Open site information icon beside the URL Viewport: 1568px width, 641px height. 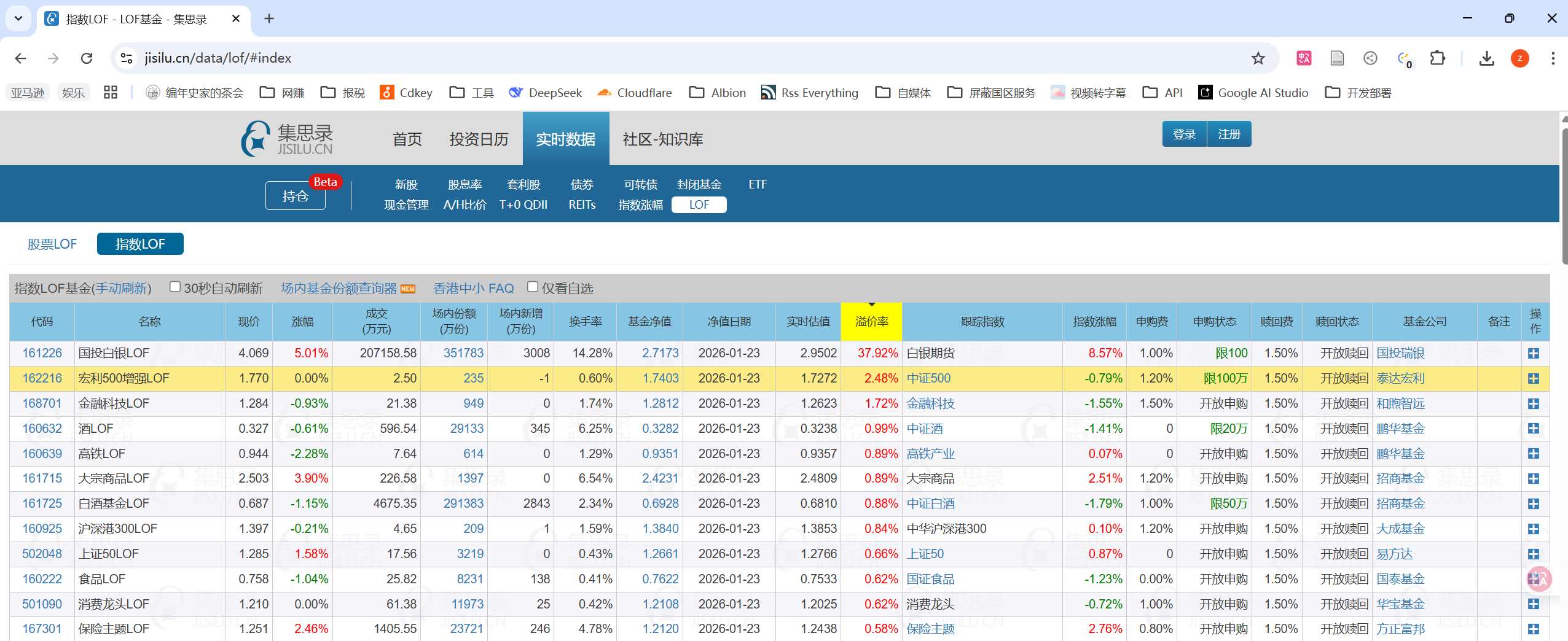pyautogui.click(x=127, y=58)
